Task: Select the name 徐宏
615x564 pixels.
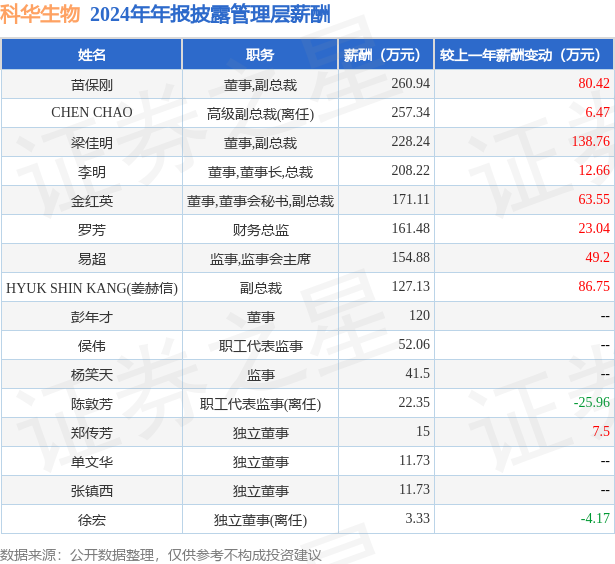Action: coord(92,520)
